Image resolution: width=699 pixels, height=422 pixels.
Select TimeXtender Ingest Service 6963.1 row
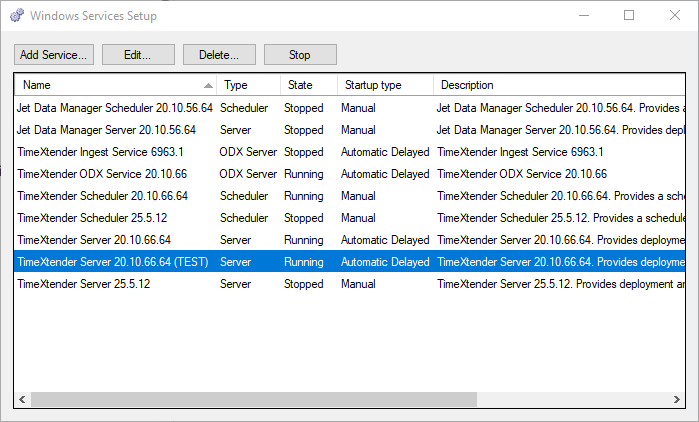(350, 152)
